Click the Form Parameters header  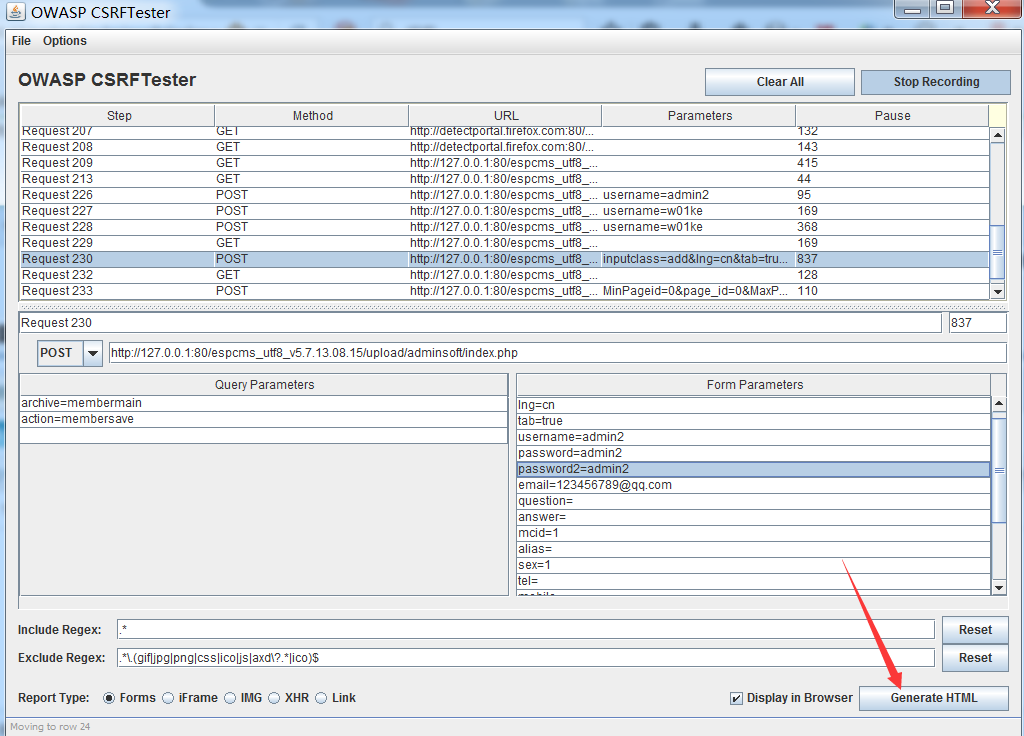point(754,385)
